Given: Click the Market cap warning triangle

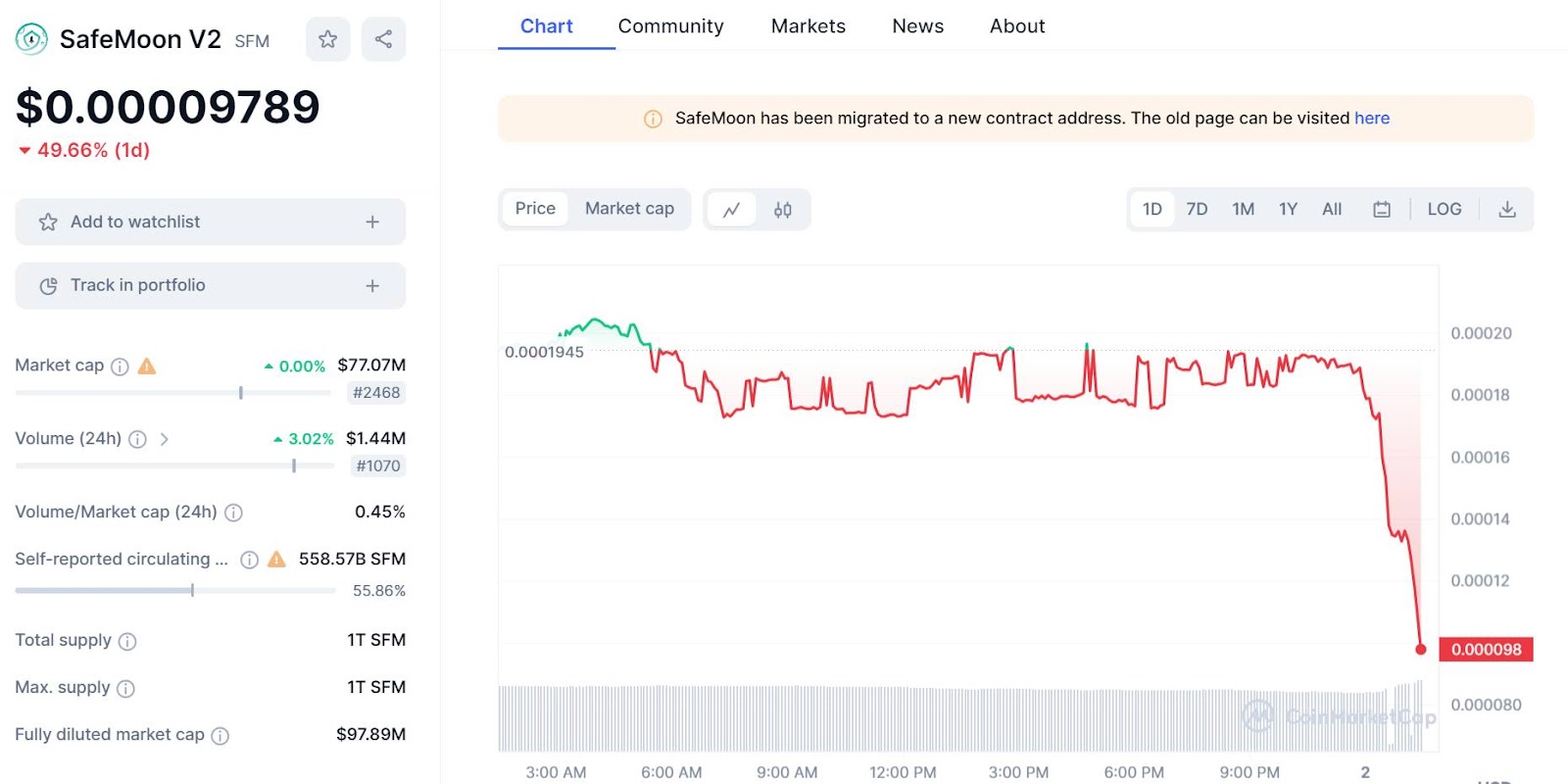Looking at the screenshot, I should coord(147,367).
